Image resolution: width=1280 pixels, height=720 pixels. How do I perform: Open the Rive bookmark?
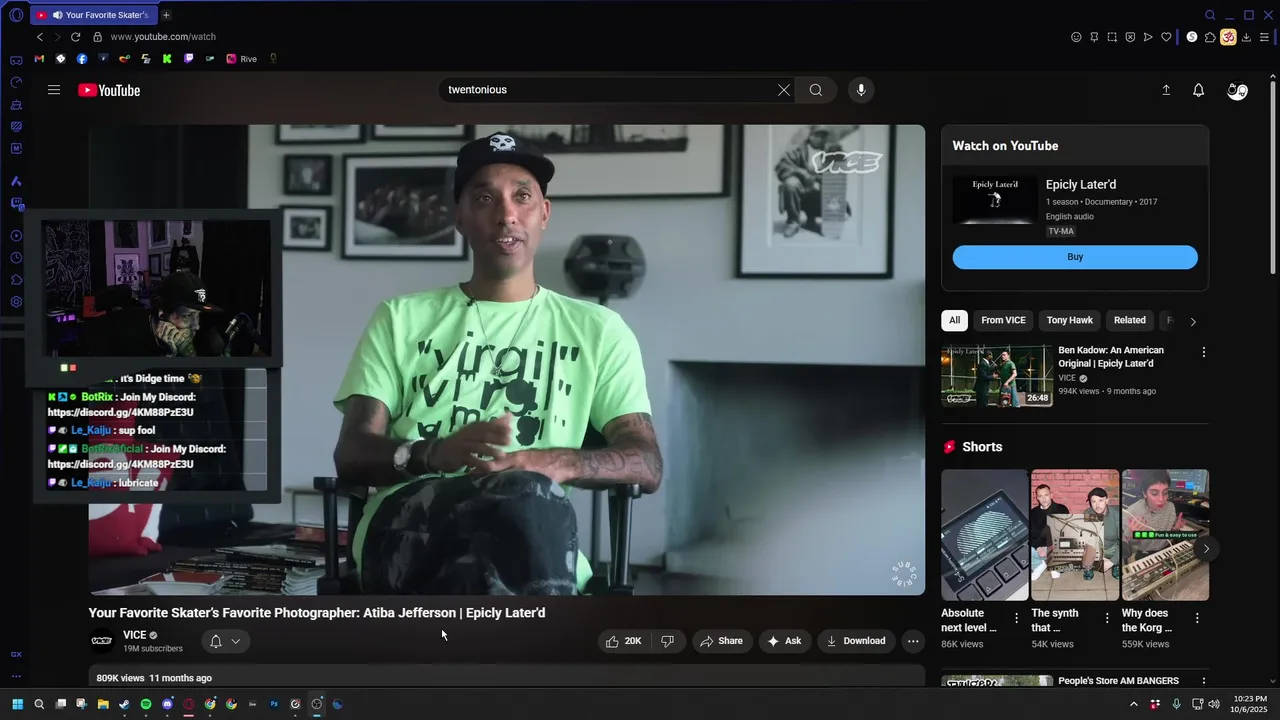[242, 59]
